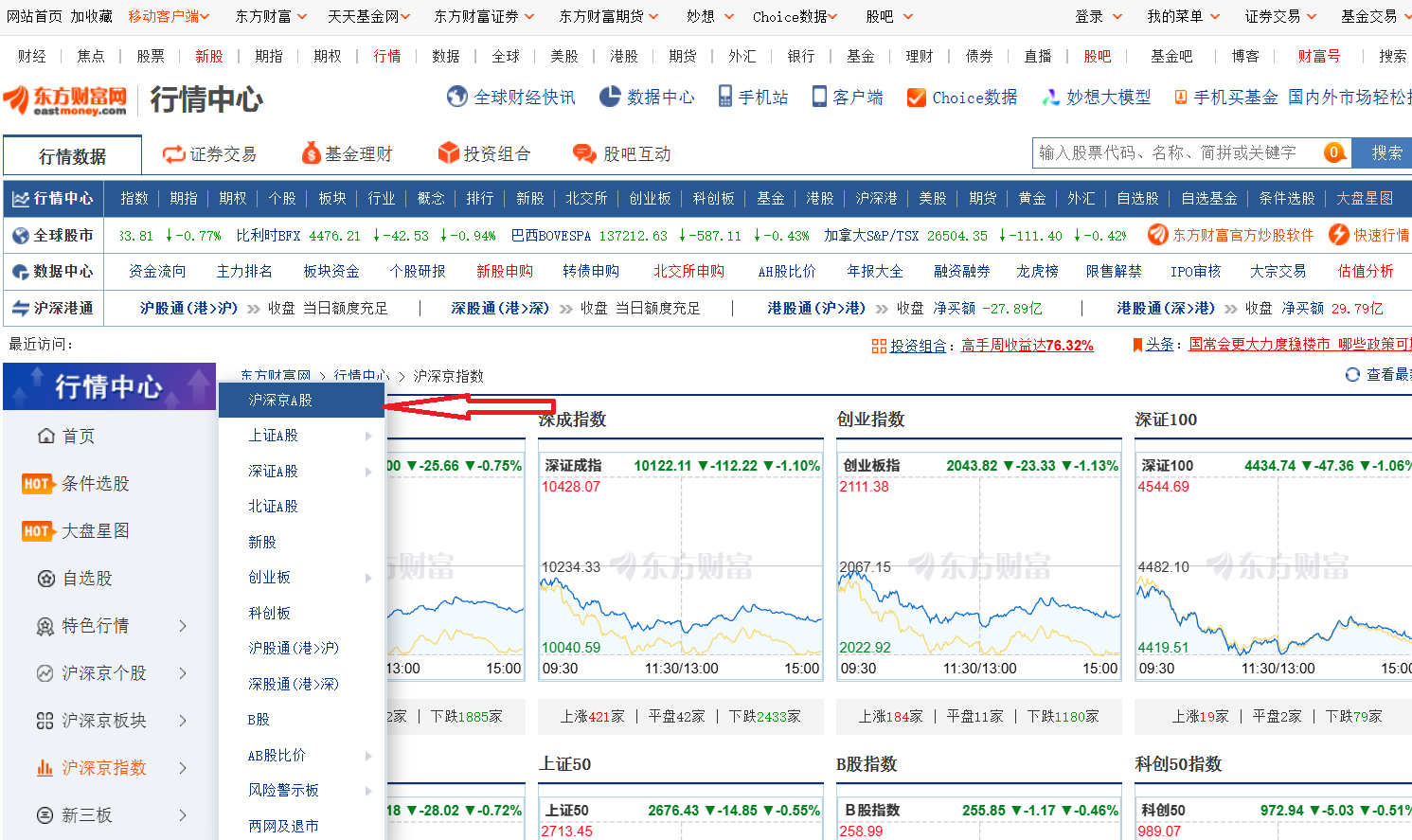Screen dimensions: 1412x840
Task: Select 沪股通(港>沪) flyout entry
Action: tap(294, 649)
